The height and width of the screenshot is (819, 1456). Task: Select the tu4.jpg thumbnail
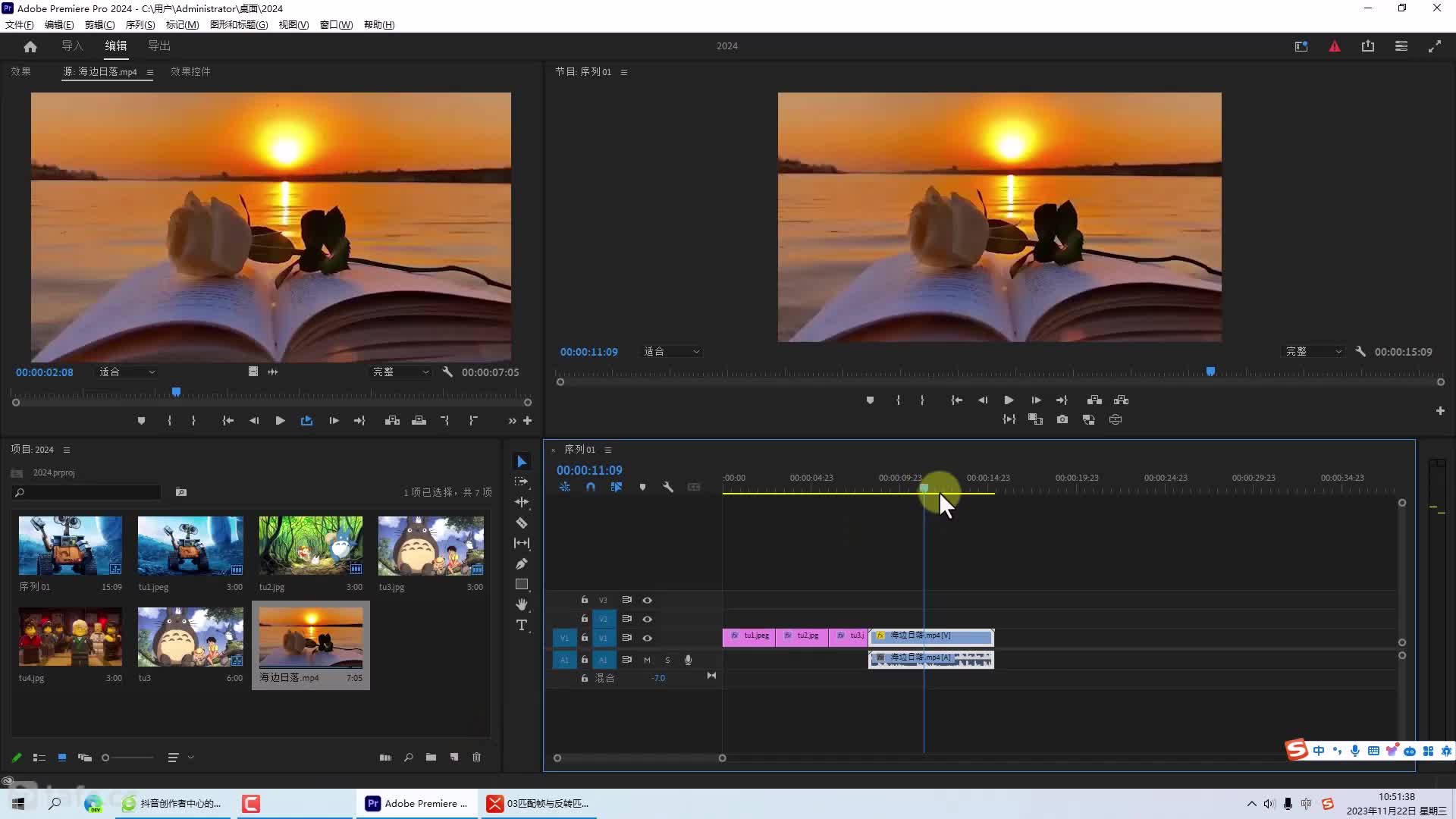pyautogui.click(x=70, y=636)
